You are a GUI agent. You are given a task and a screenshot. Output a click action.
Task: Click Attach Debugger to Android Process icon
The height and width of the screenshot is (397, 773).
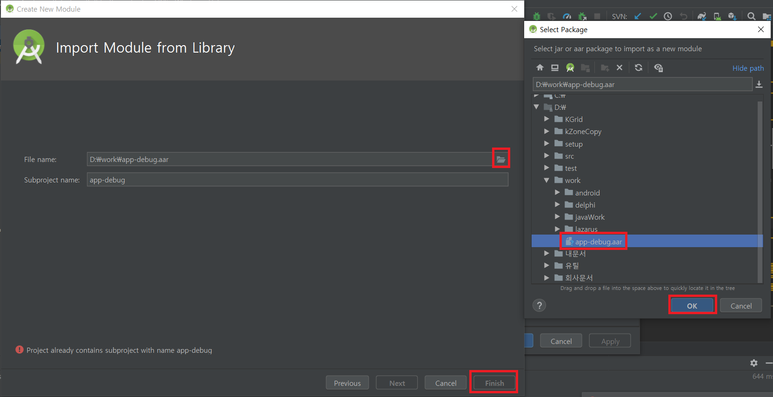click(x=582, y=16)
